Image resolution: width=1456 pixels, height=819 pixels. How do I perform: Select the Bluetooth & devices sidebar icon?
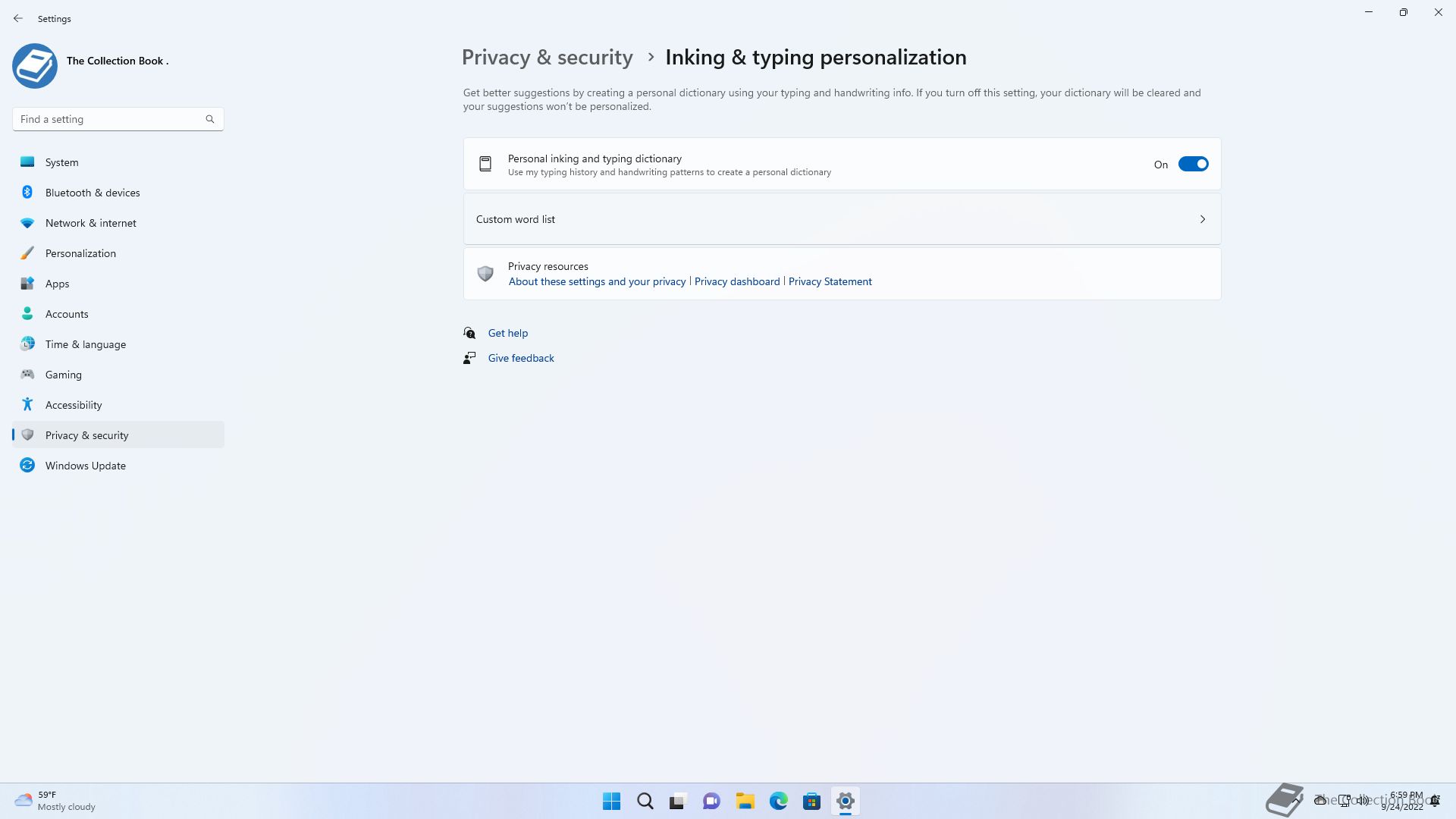click(x=27, y=193)
